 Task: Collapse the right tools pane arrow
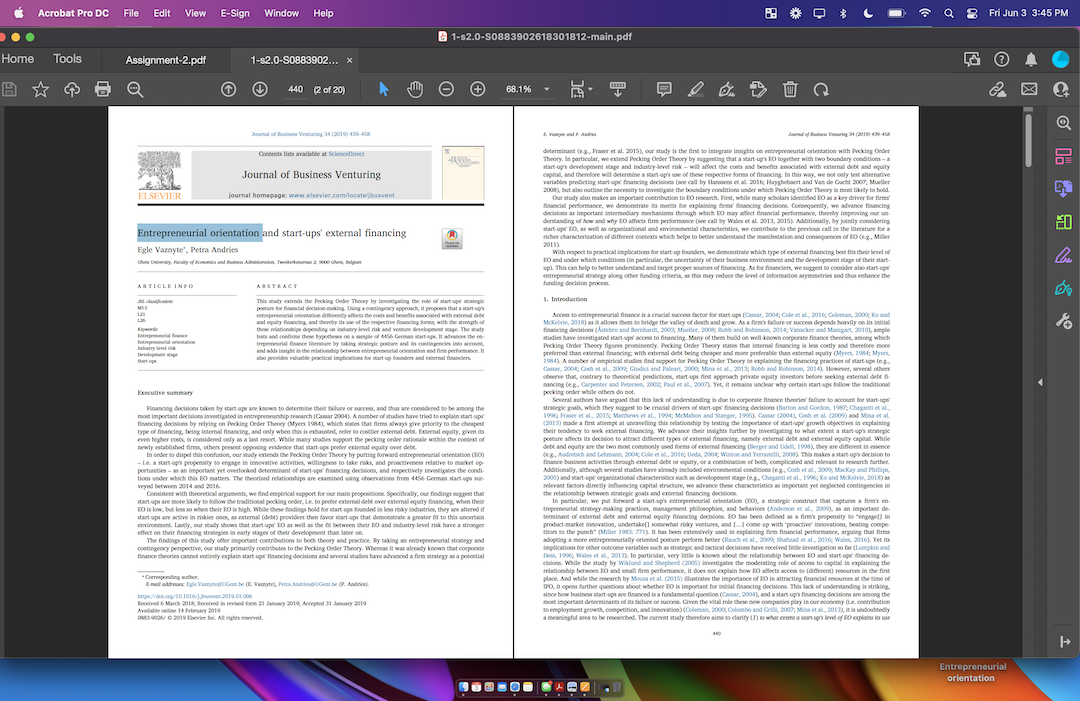pyautogui.click(x=1040, y=382)
